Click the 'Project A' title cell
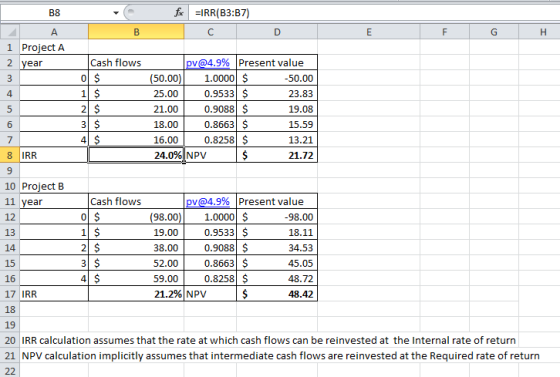Screen dimensions: 560x377 [x=54, y=47]
